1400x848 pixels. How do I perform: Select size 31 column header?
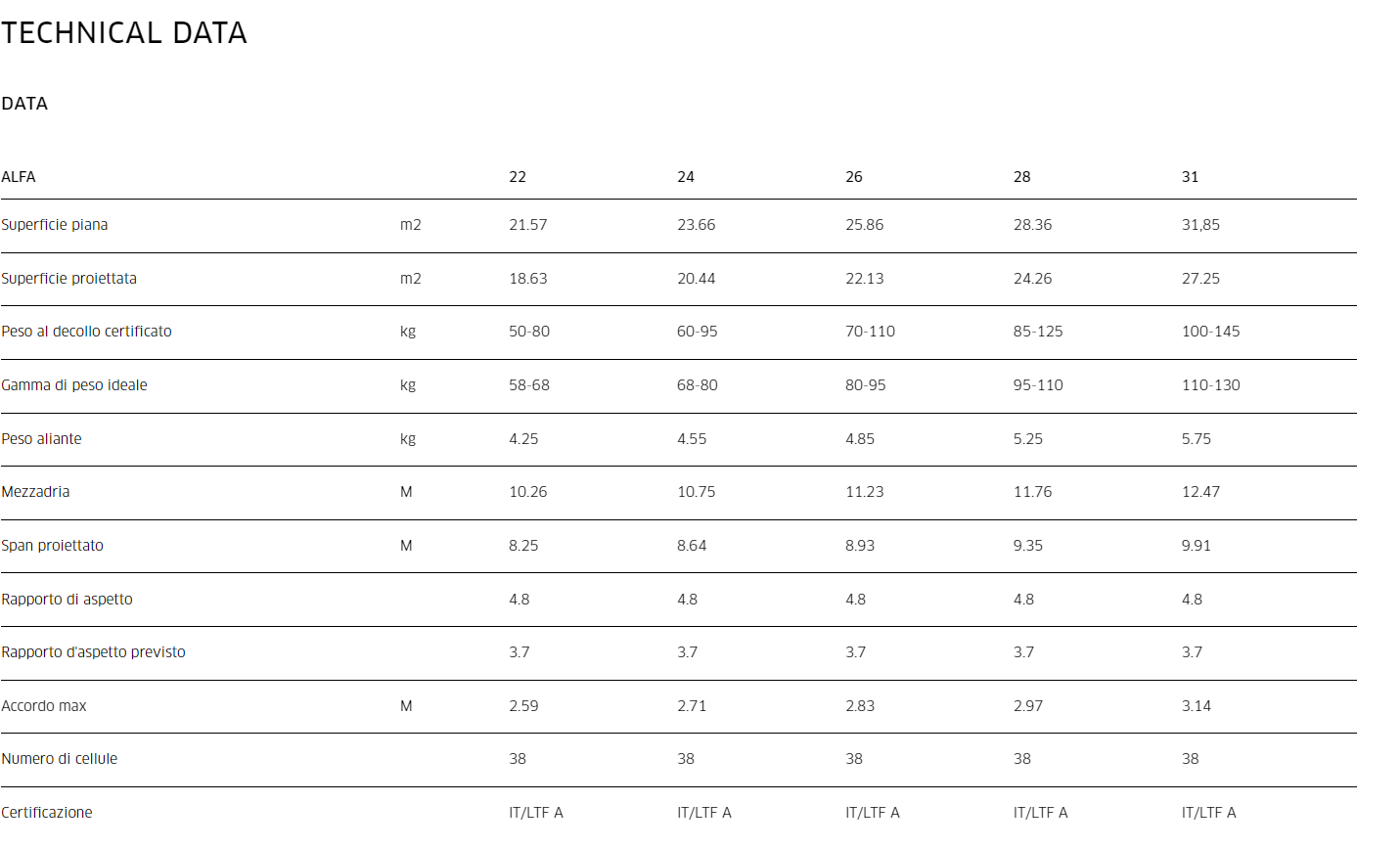coord(1190,177)
